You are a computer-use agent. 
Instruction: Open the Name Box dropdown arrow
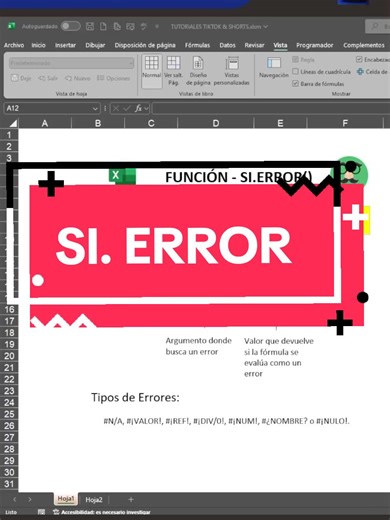[95, 109]
